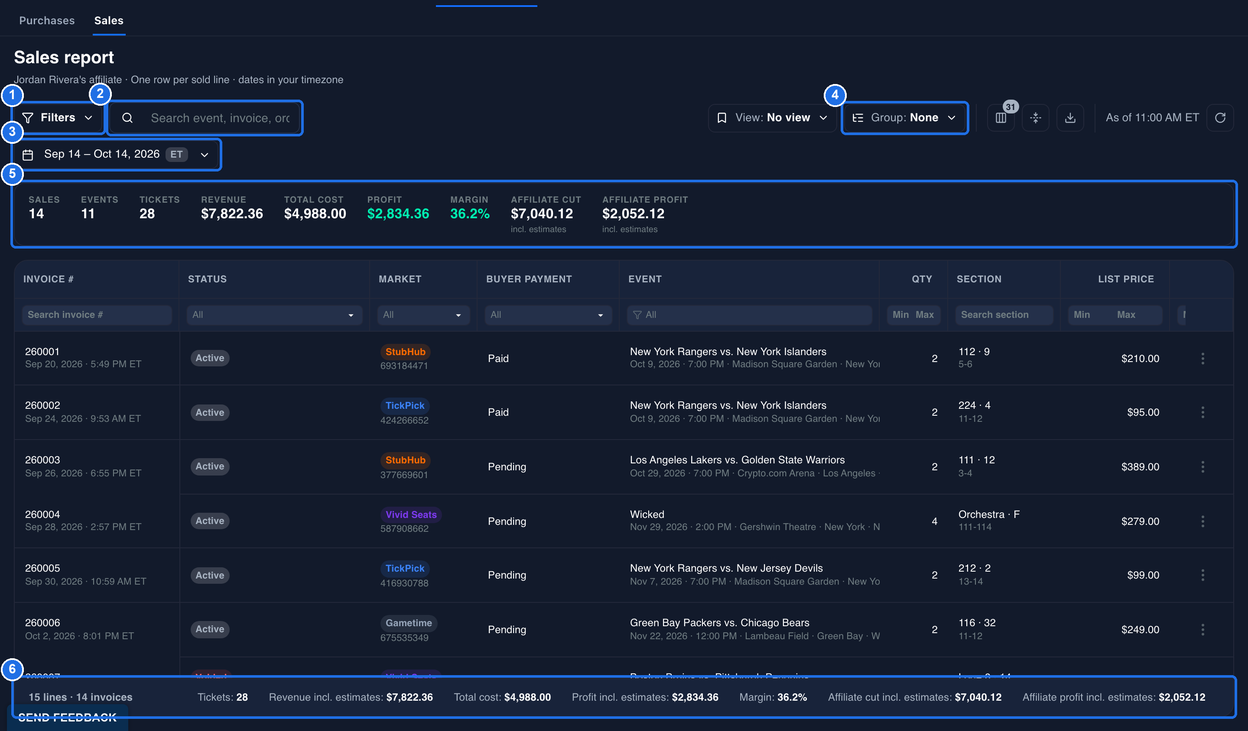Click the StubHub badge on invoice 260001
The height and width of the screenshot is (731, 1248).
pos(405,352)
